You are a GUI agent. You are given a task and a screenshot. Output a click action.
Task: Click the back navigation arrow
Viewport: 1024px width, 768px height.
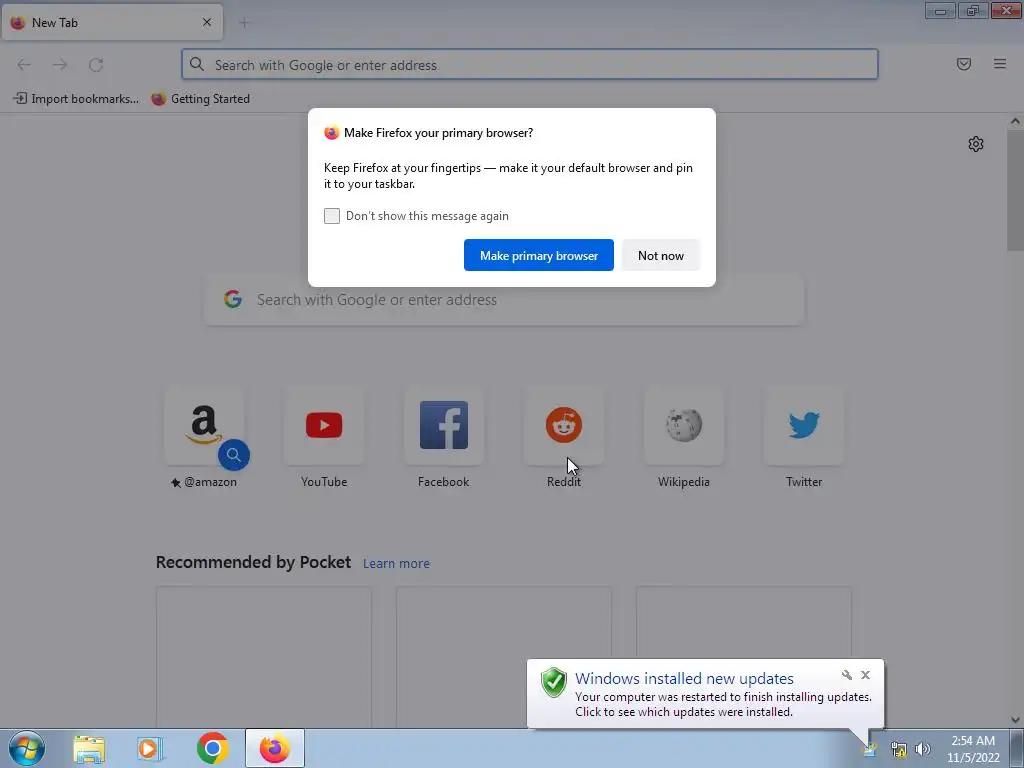click(24, 65)
